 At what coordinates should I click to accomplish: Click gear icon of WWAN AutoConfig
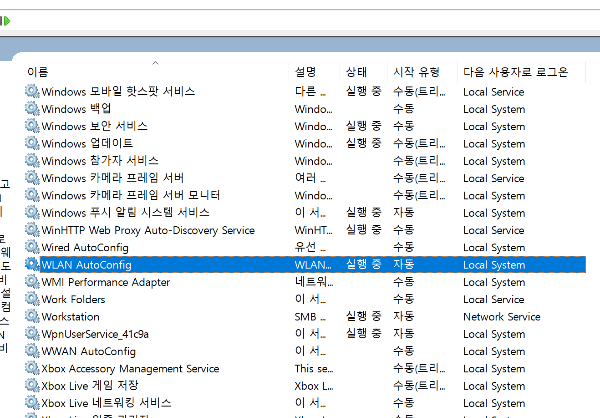point(32,351)
